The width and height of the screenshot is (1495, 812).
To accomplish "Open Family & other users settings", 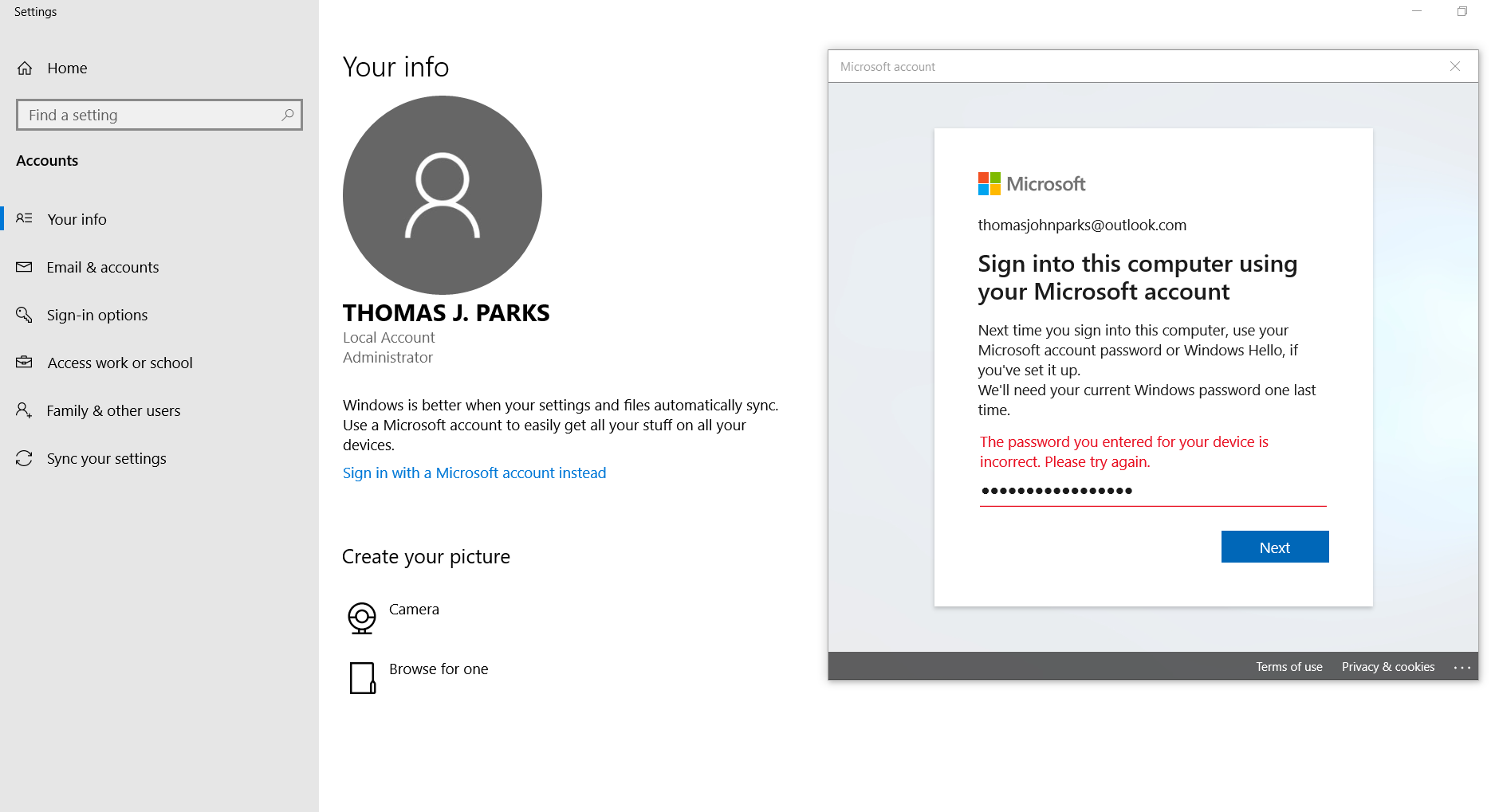I will (113, 410).
